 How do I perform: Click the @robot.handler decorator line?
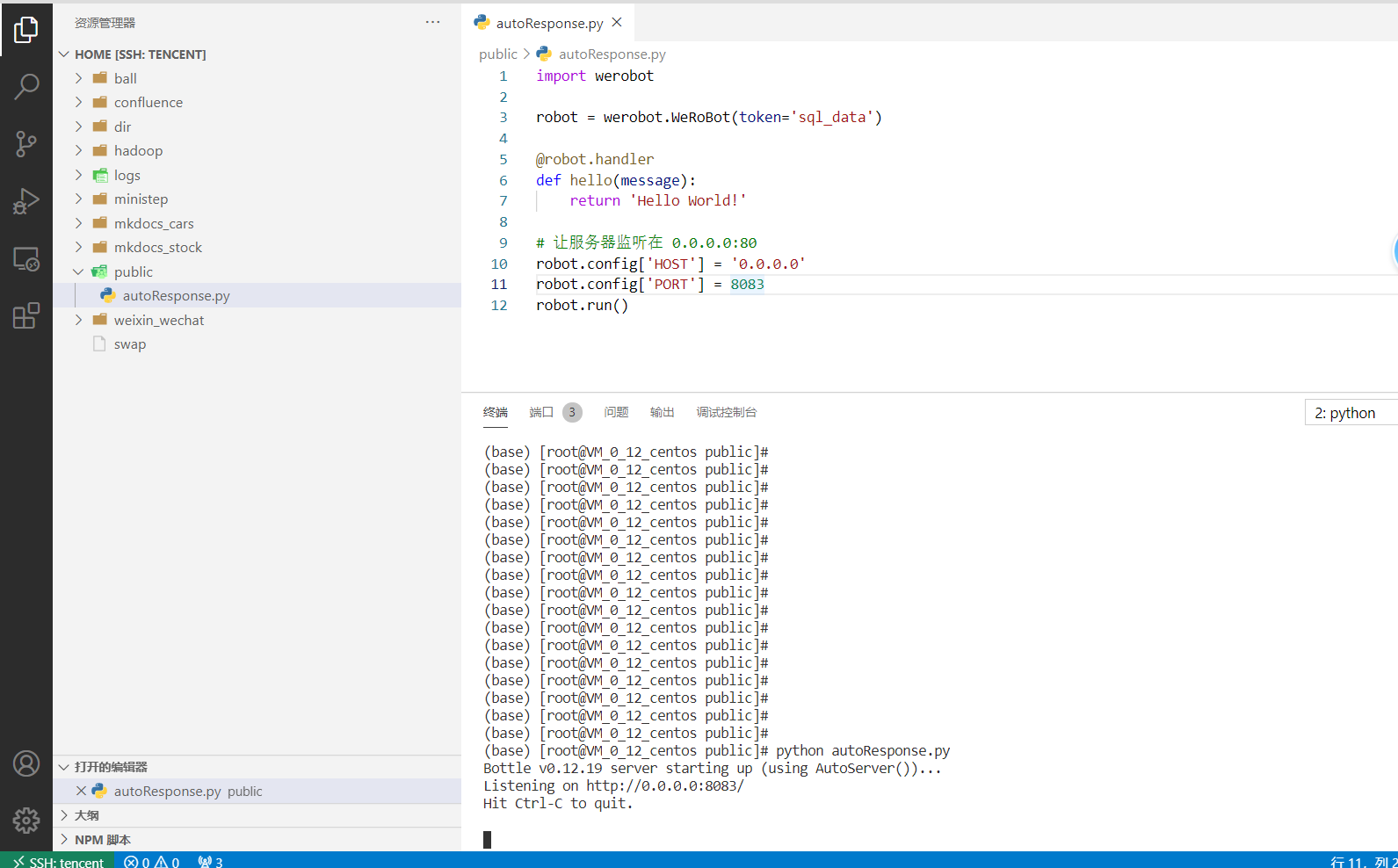pyautogui.click(x=595, y=159)
